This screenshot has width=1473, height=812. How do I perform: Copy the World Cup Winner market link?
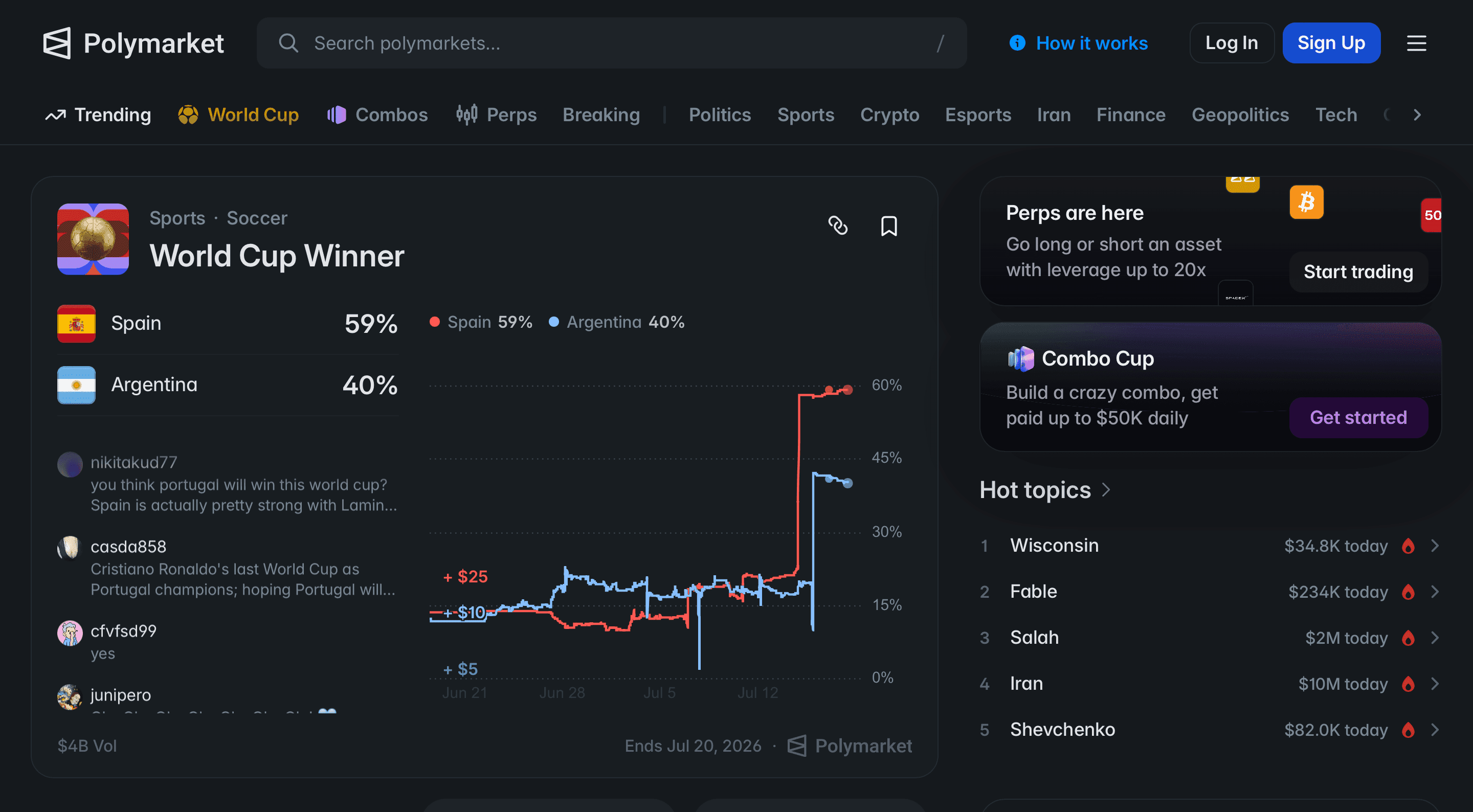(x=838, y=225)
